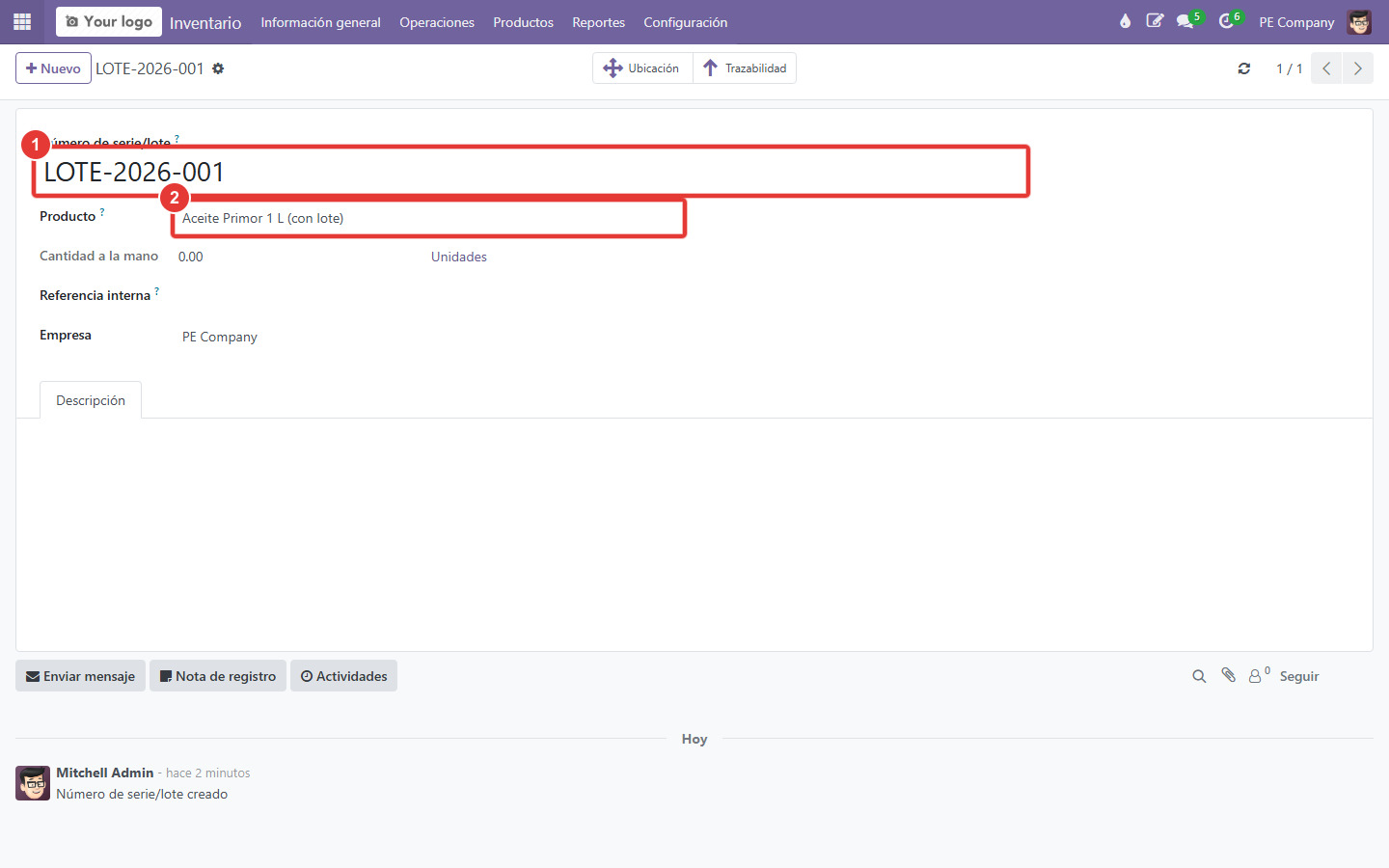Open the Operaciones menu
The width and height of the screenshot is (1389, 868).
tap(437, 22)
